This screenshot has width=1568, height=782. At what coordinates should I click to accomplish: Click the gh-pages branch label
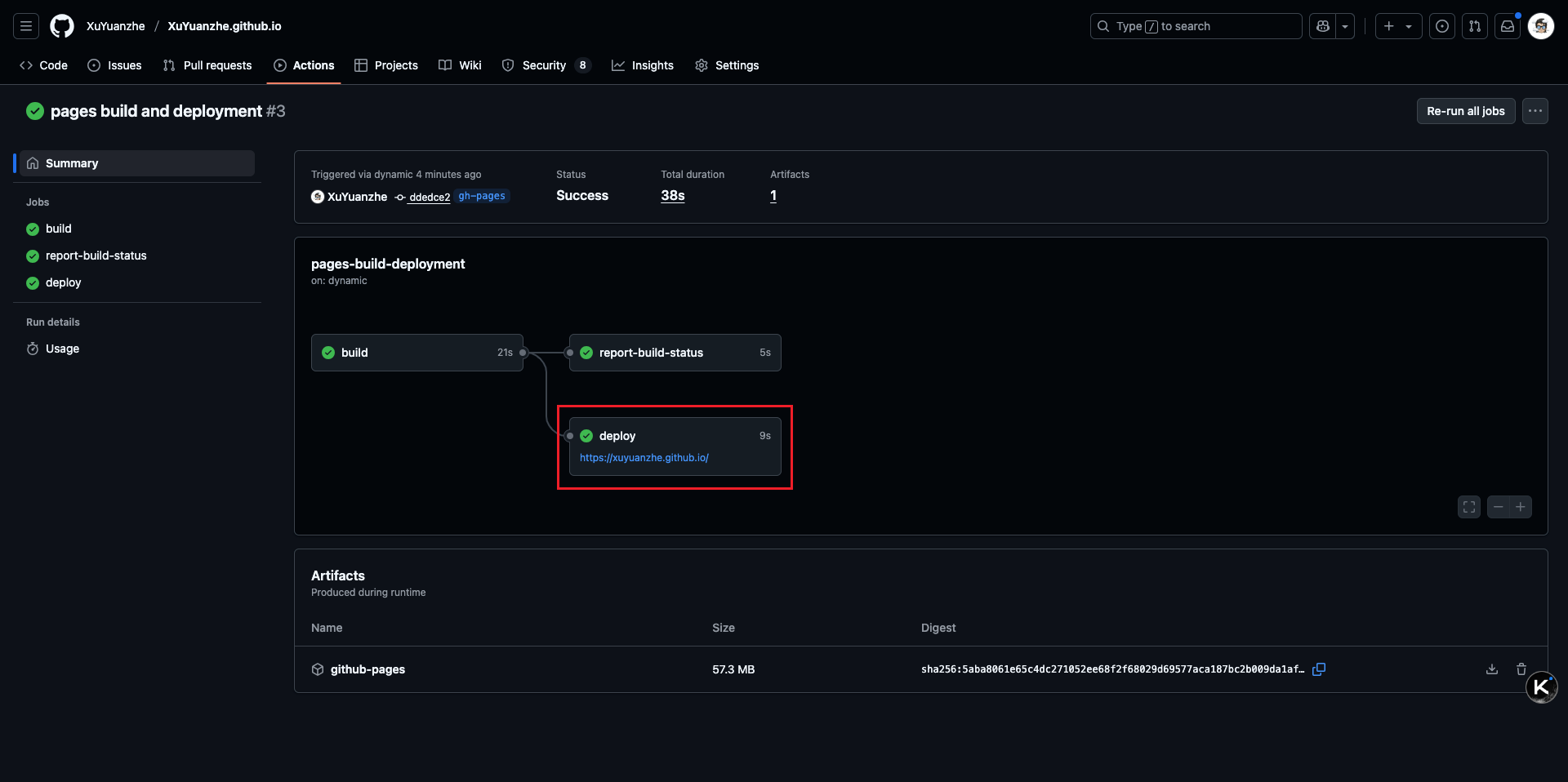pyautogui.click(x=482, y=196)
